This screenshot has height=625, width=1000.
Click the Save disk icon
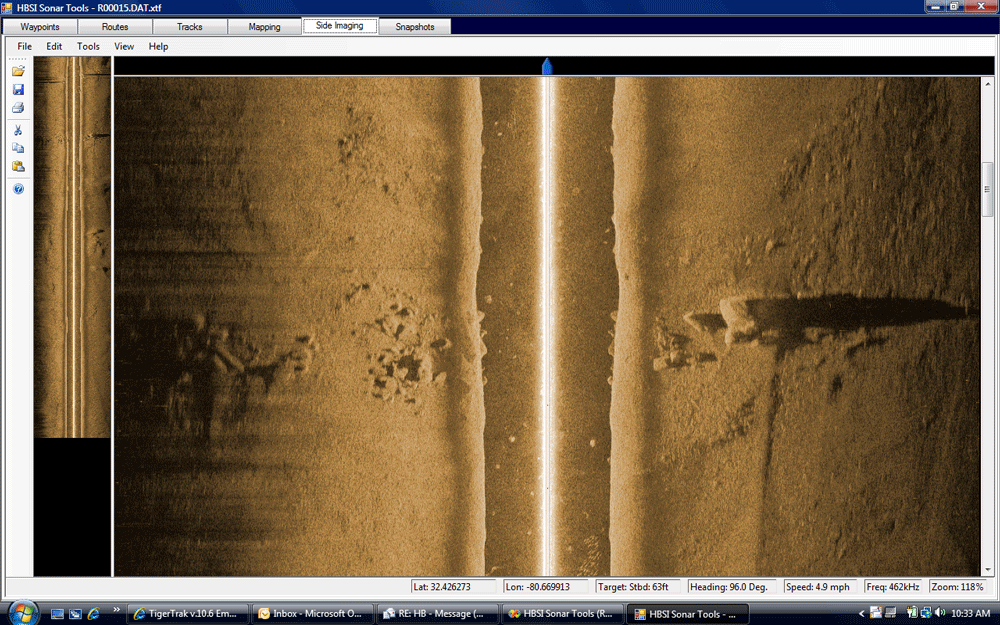(18, 90)
